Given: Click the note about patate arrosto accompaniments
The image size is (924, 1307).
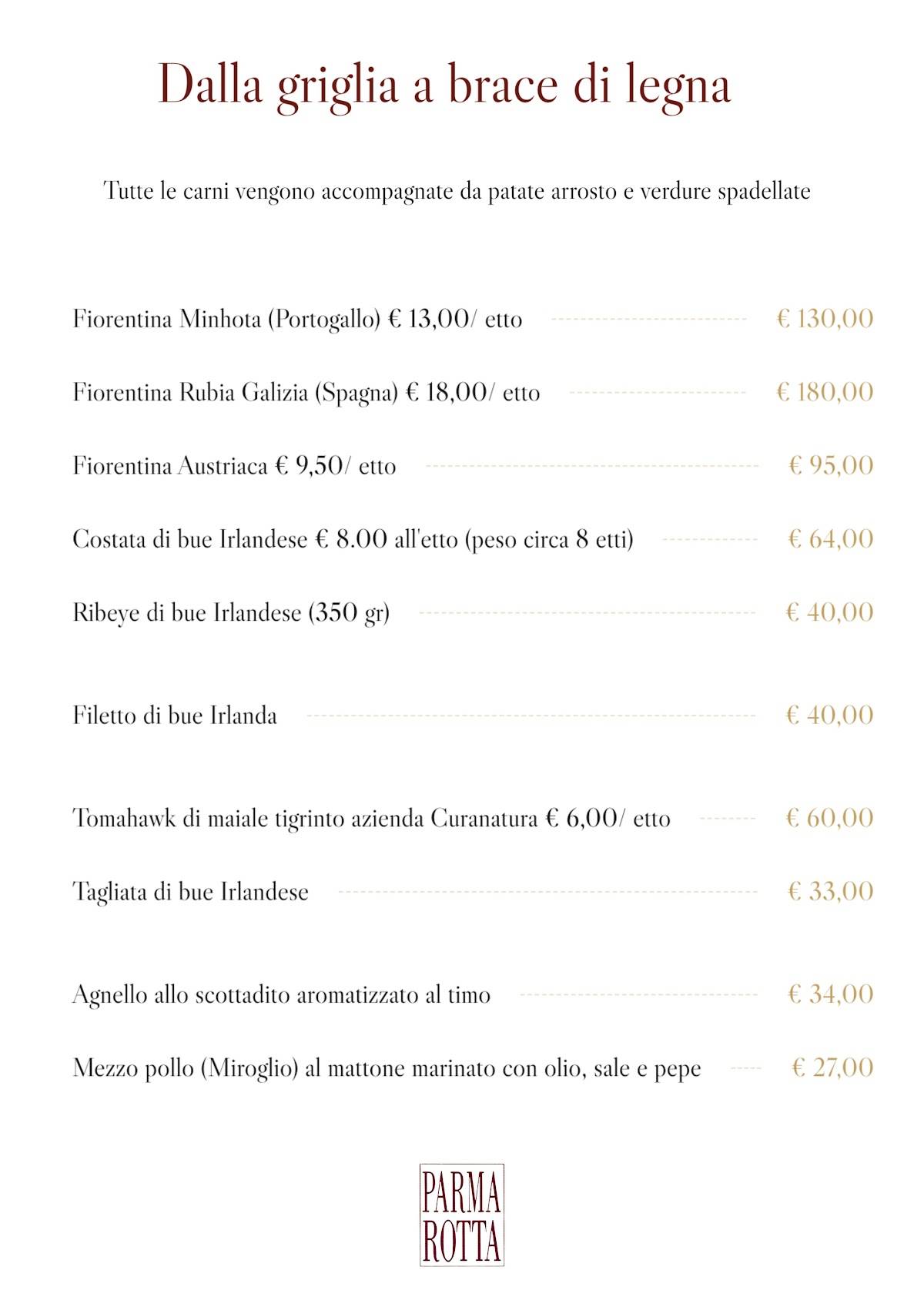Looking at the screenshot, I should 457,191.
